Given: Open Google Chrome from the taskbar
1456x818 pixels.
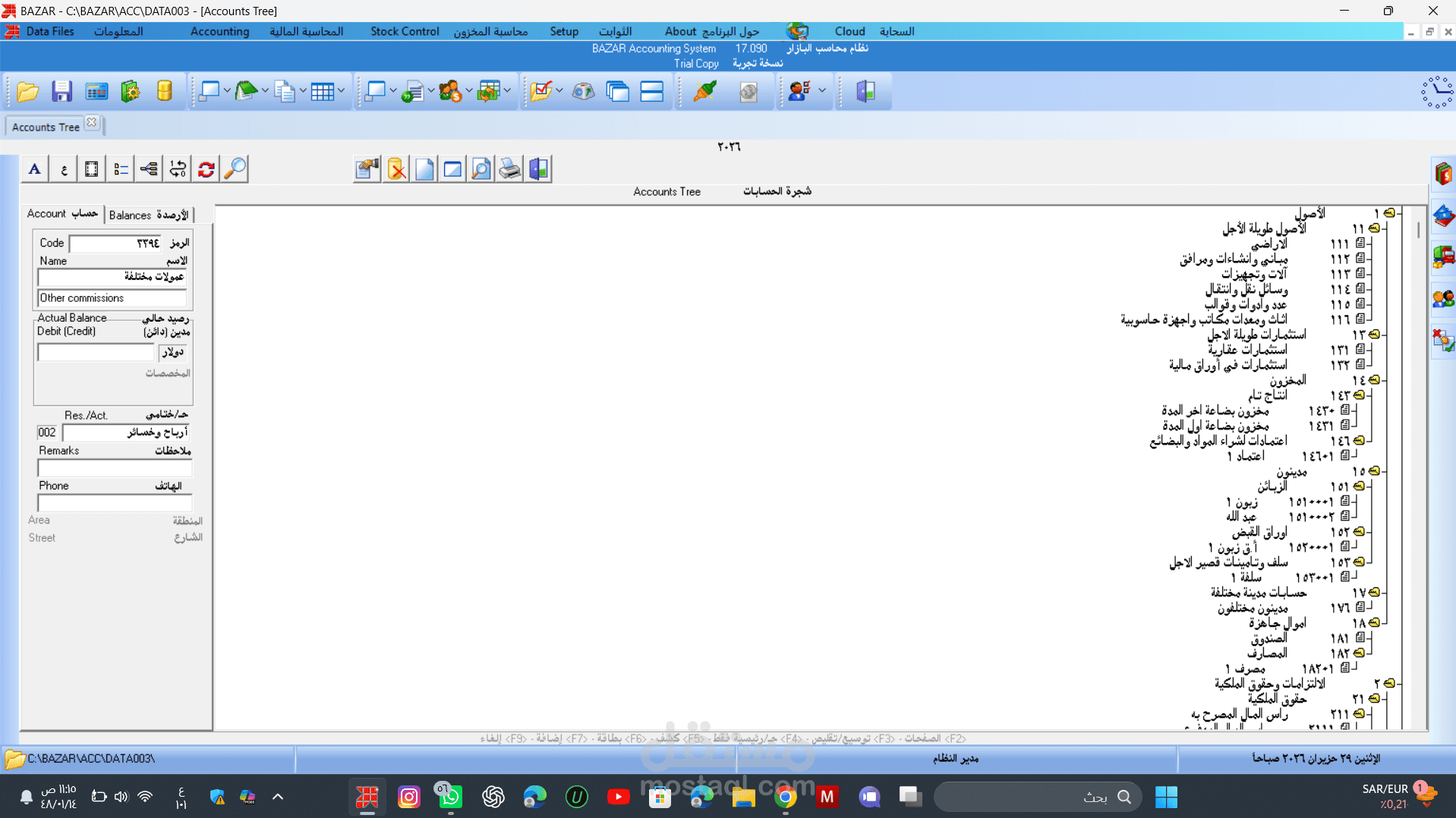Looking at the screenshot, I should 786,797.
